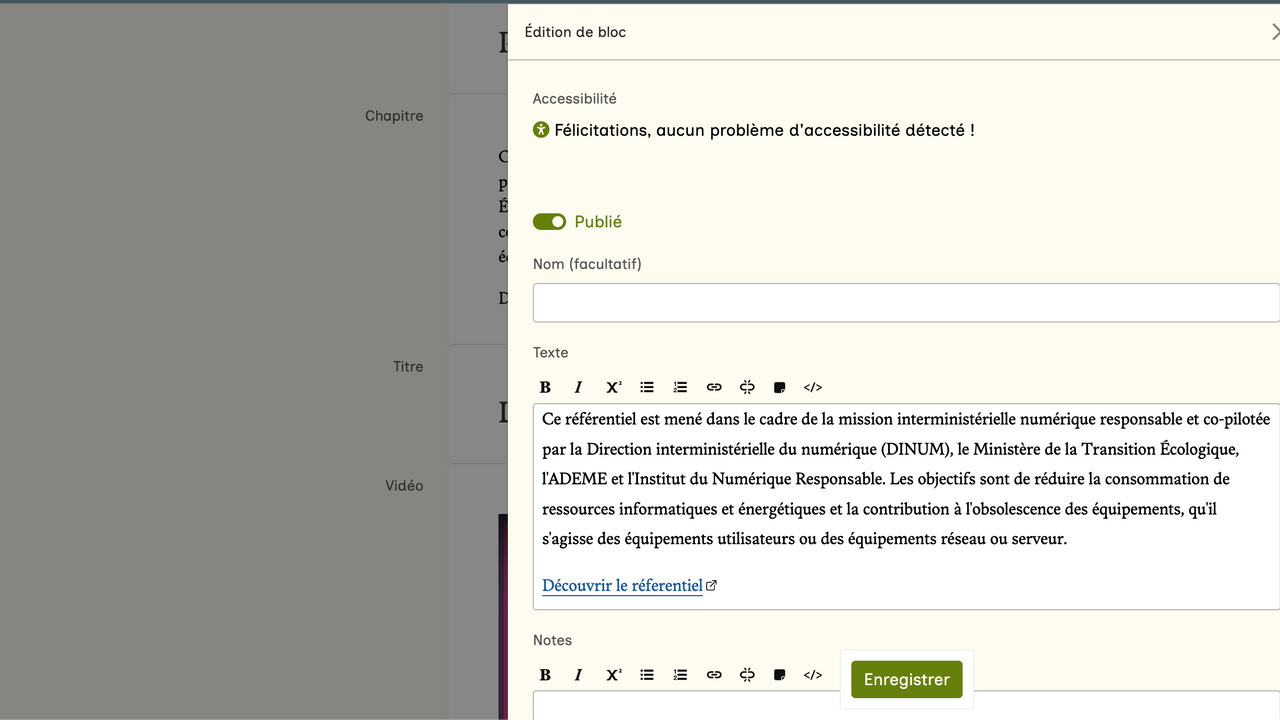Image resolution: width=1280 pixels, height=720 pixels.
Task: Toggle superscript in the Texte toolbar
Action: [x=613, y=387]
